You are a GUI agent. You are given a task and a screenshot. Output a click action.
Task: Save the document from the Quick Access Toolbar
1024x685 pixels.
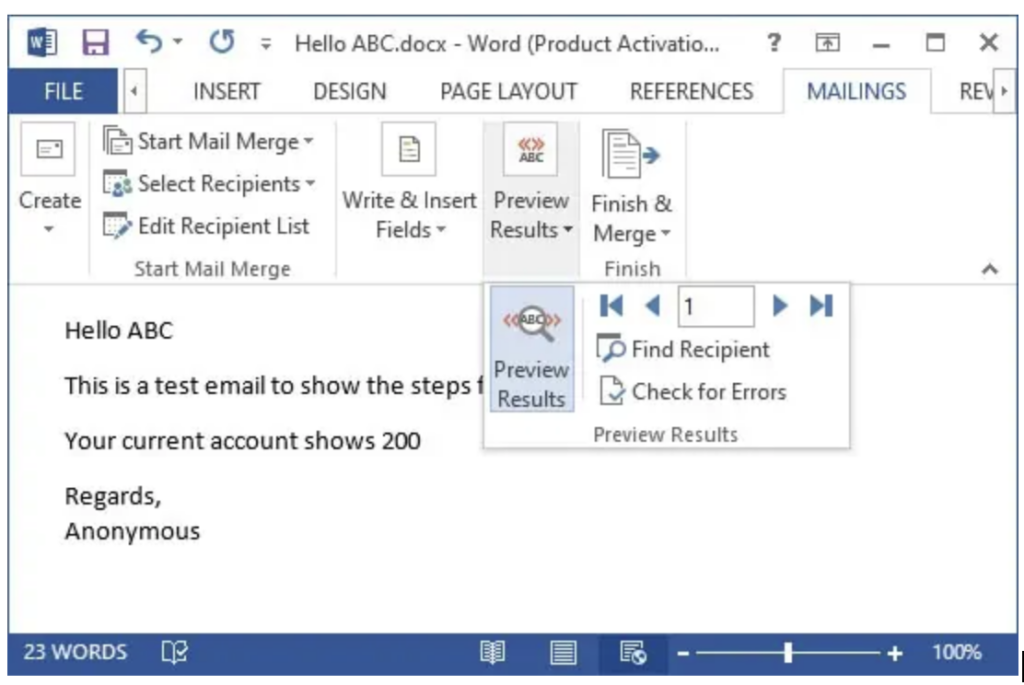95,42
